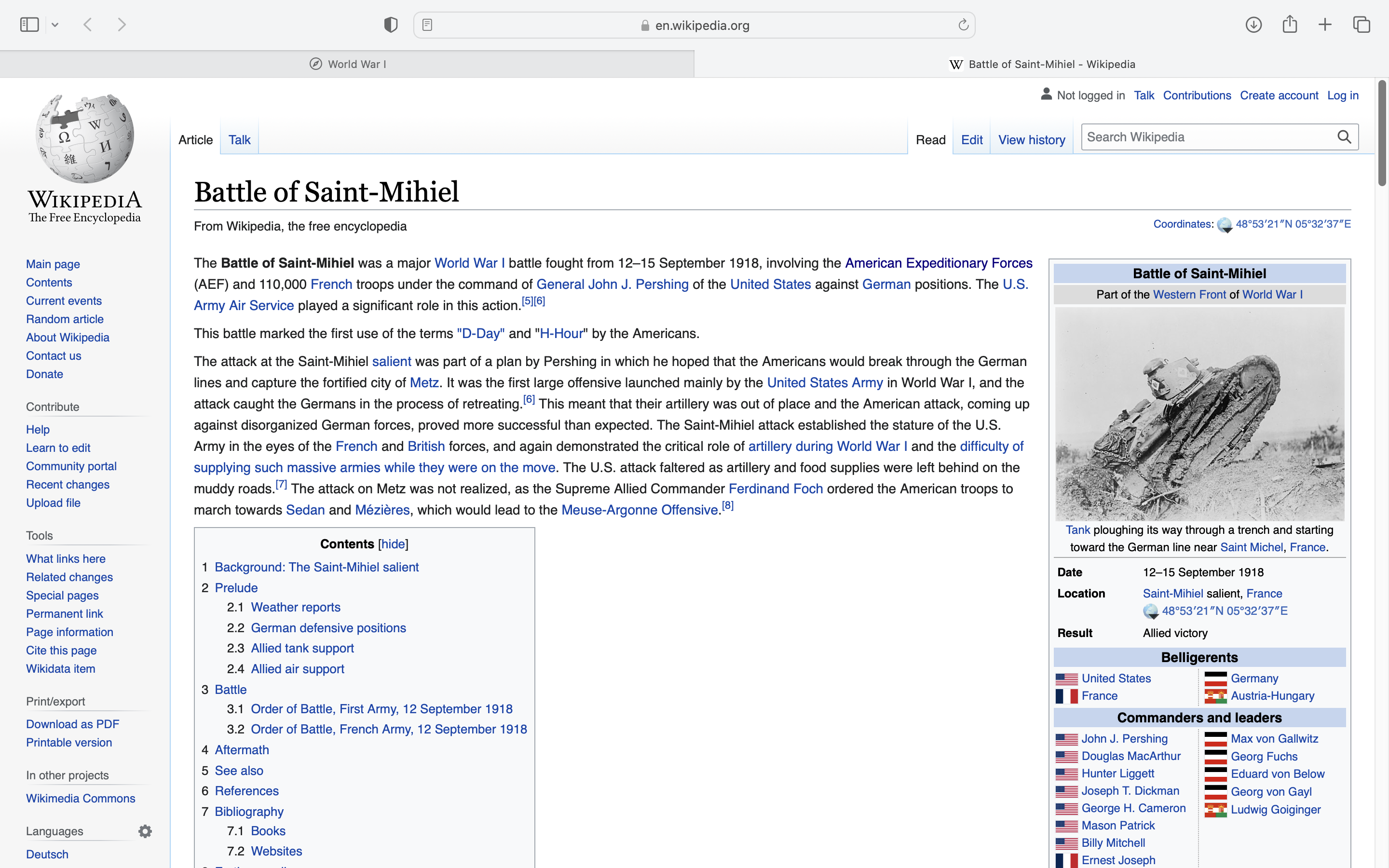
Task: Click into the Search Wikipedia field
Action: point(1205,136)
